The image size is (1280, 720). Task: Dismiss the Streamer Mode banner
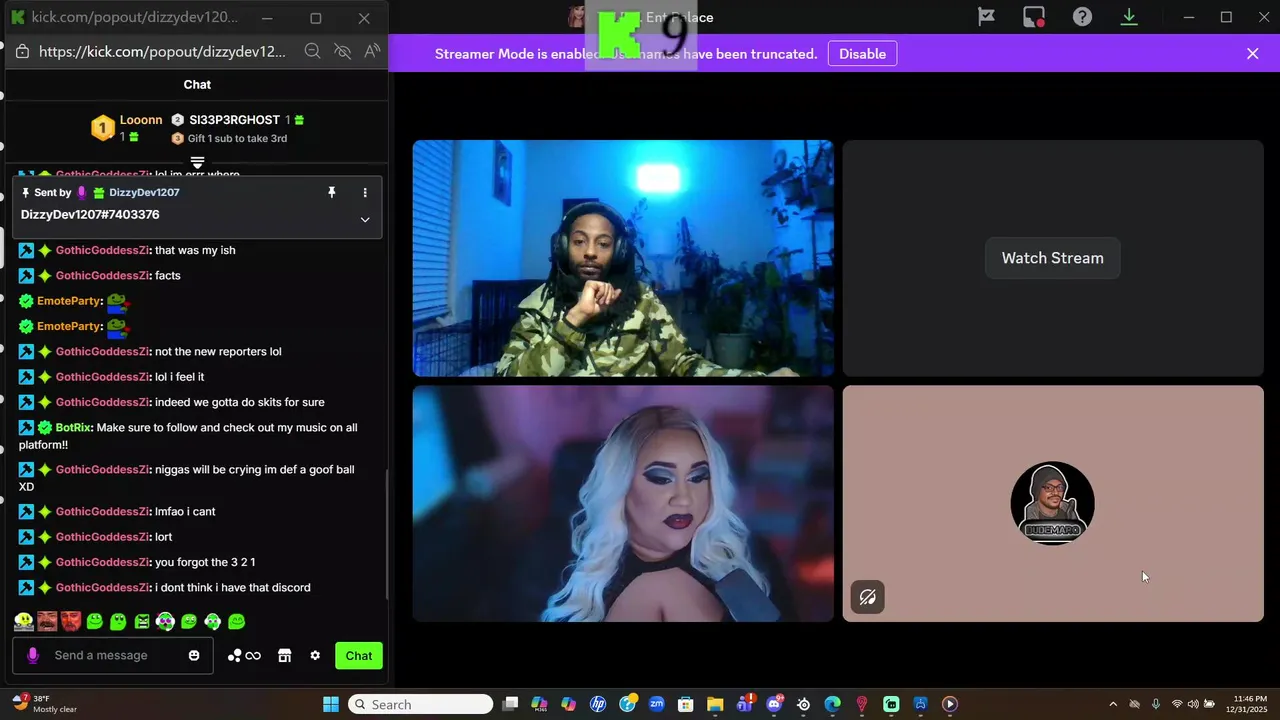point(1252,54)
